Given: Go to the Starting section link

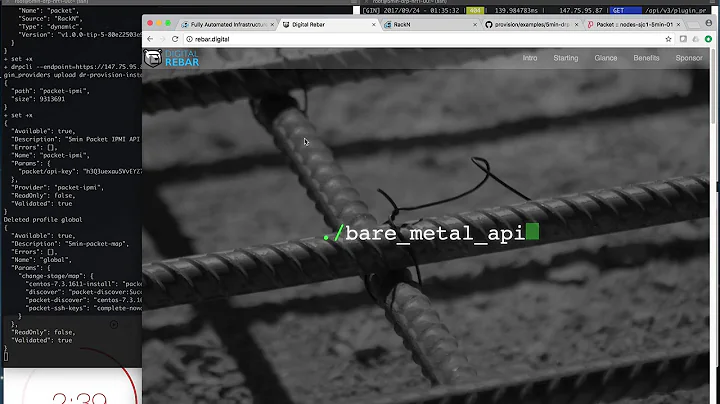Looking at the screenshot, I should (566, 58).
